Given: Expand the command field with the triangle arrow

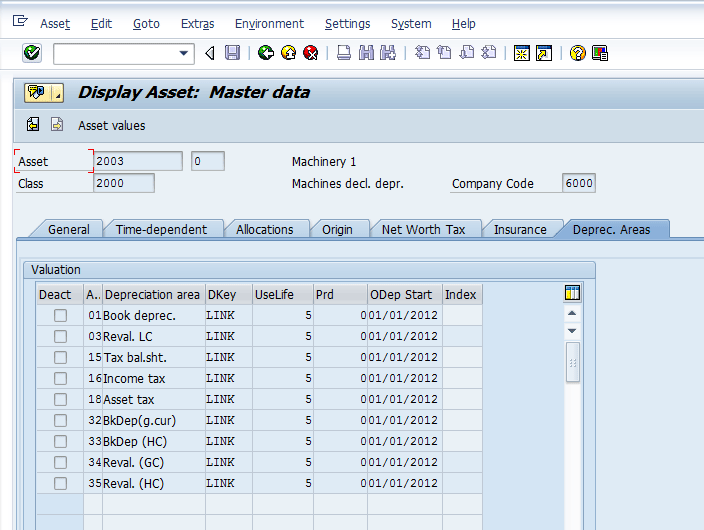Looking at the screenshot, I should point(209,53).
